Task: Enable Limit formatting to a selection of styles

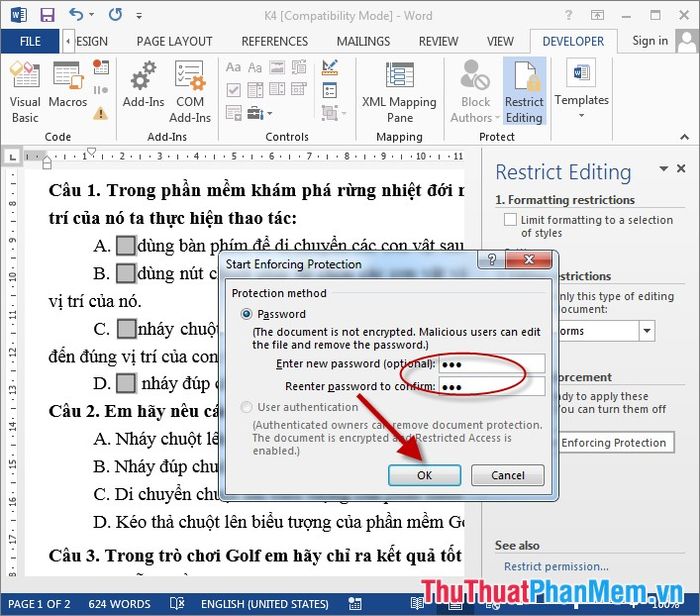Action: pos(511,220)
